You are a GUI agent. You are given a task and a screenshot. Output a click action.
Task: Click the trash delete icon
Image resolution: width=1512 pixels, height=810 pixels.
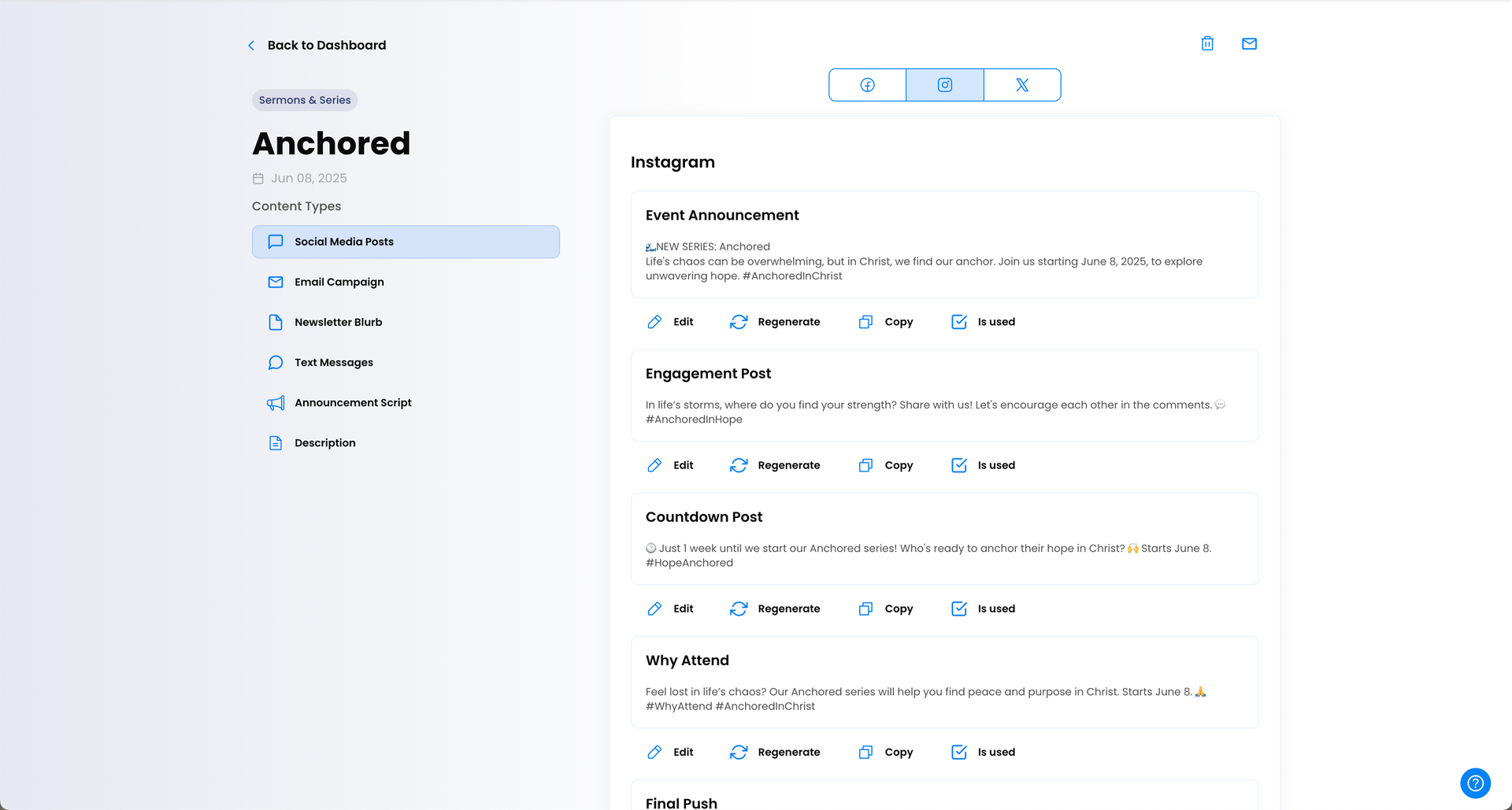1207,43
